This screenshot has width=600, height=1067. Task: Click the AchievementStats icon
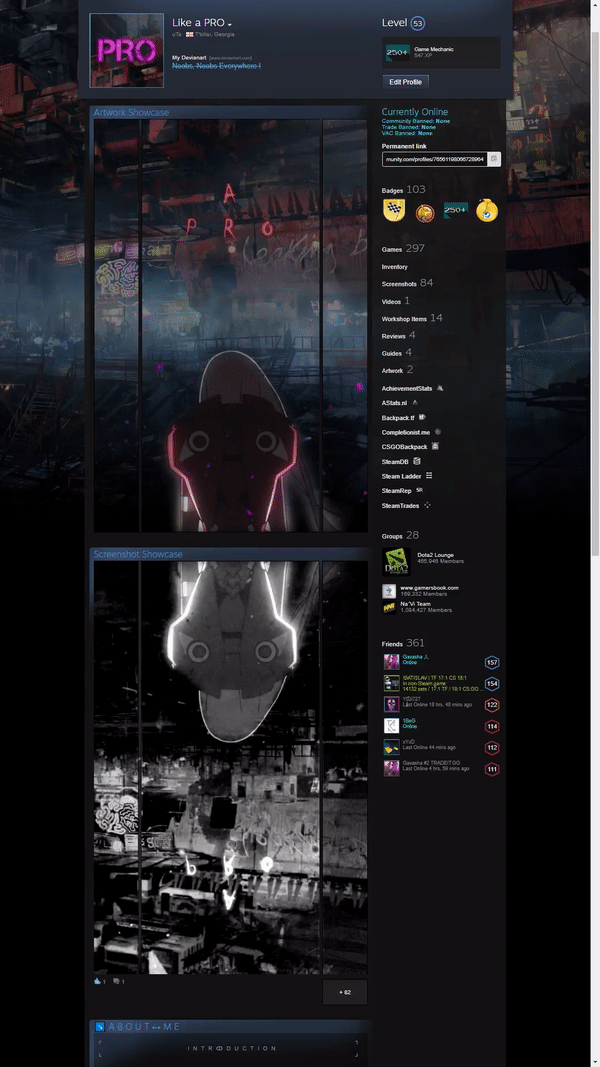439,389
